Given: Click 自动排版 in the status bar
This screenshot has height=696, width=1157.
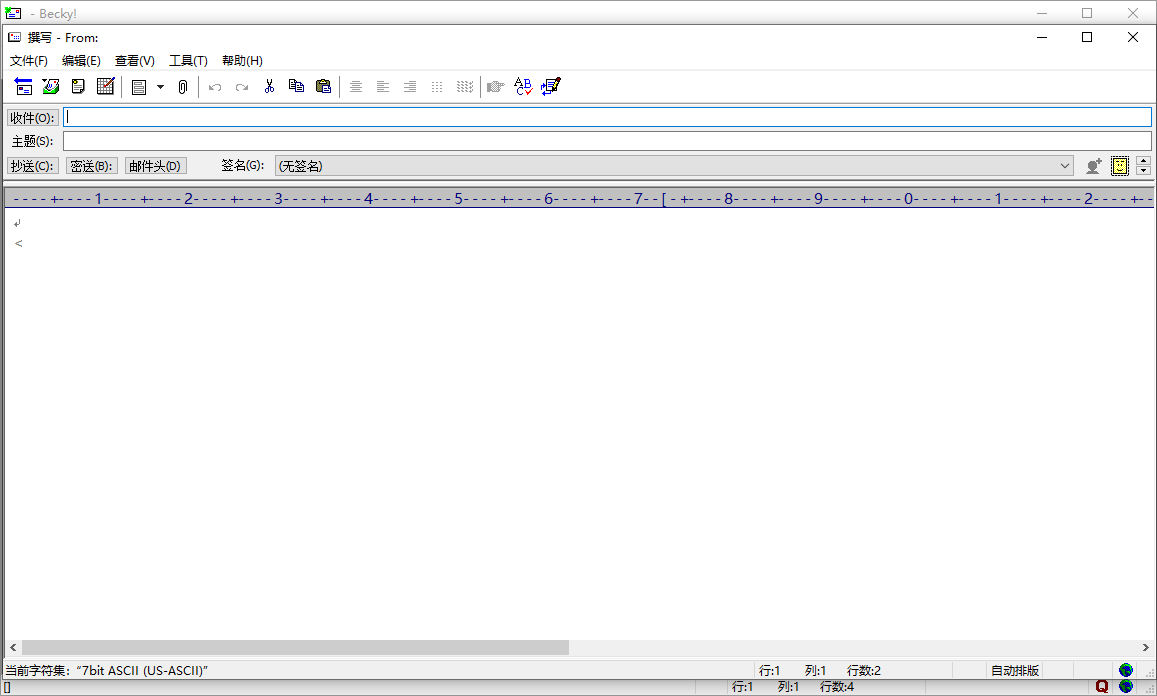Looking at the screenshot, I should [1015, 670].
